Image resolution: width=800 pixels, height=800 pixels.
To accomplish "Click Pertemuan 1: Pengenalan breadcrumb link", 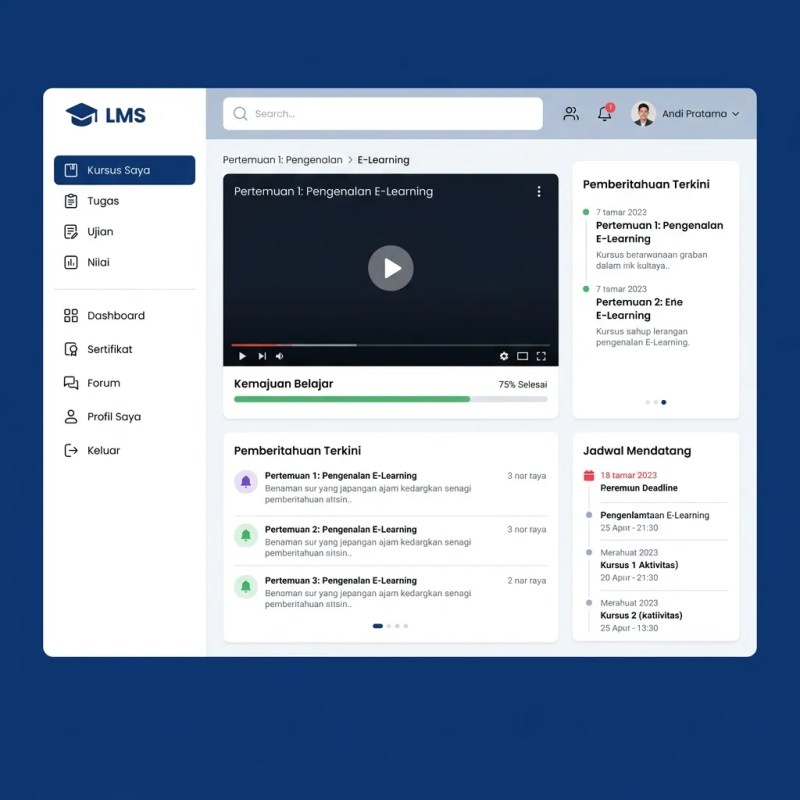I will tap(283, 160).
